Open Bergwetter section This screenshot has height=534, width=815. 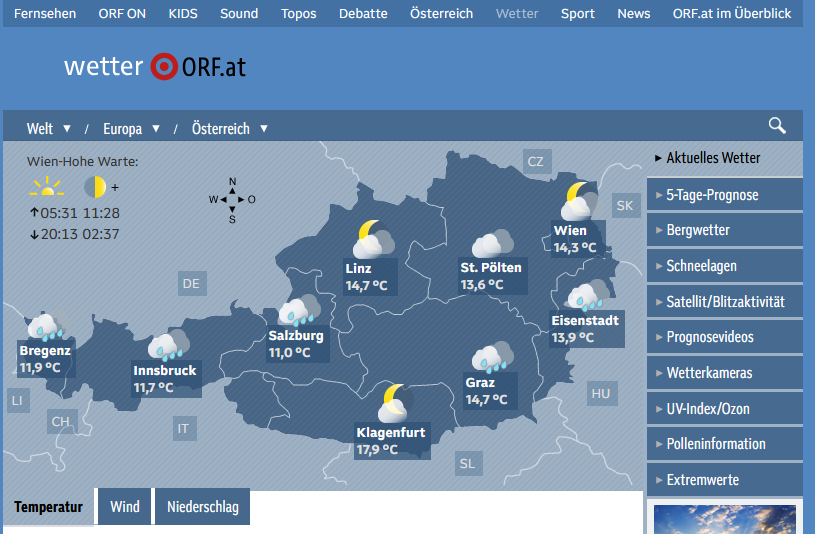[x=725, y=230]
